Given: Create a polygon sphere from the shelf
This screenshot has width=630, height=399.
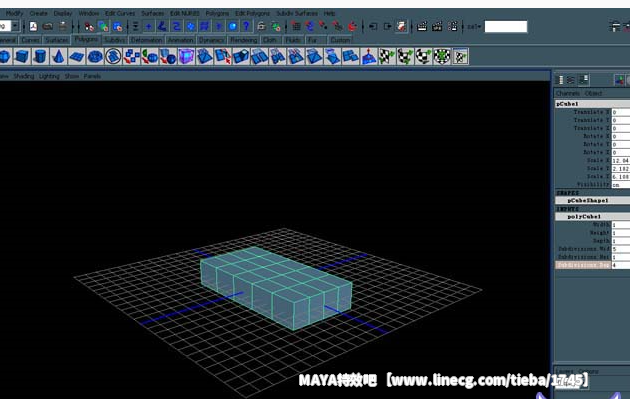Looking at the screenshot, I should point(5,56).
